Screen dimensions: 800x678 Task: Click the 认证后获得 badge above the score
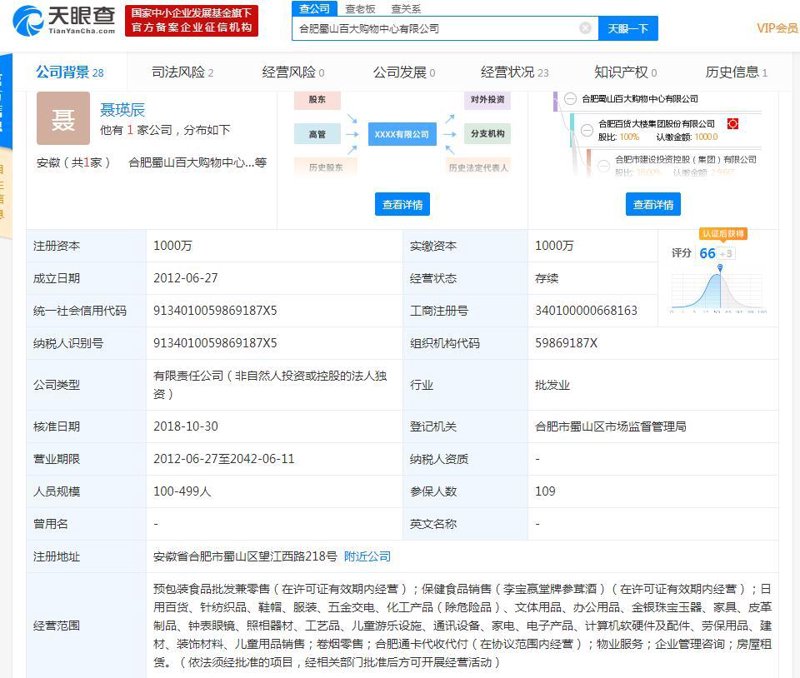pos(722,234)
